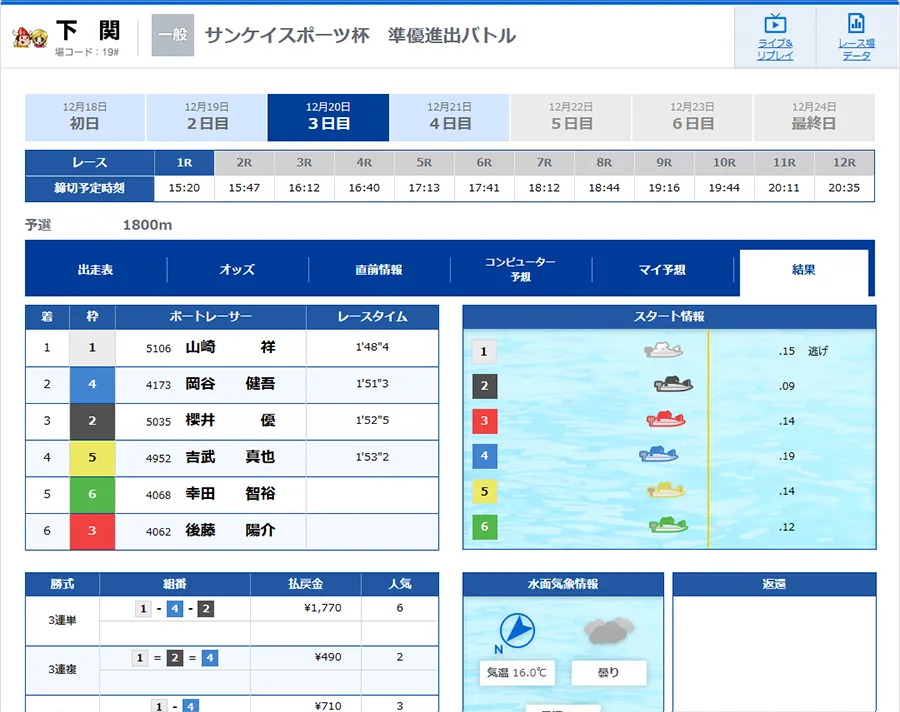Click the Shimonoseki mascot logo icon

(30, 37)
